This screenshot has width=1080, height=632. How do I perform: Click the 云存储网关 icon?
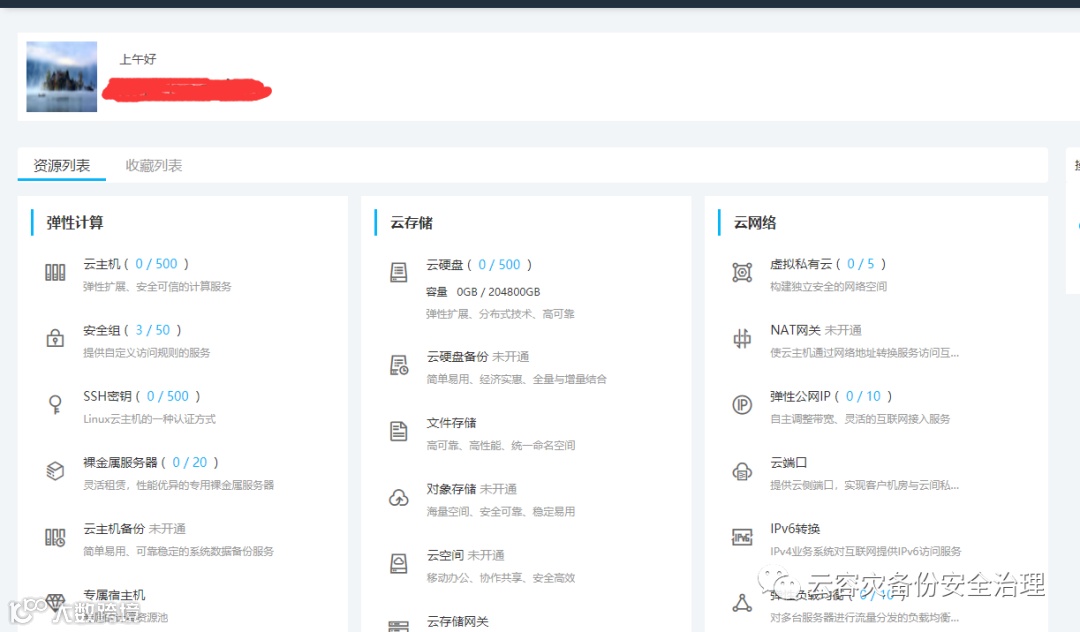399,625
